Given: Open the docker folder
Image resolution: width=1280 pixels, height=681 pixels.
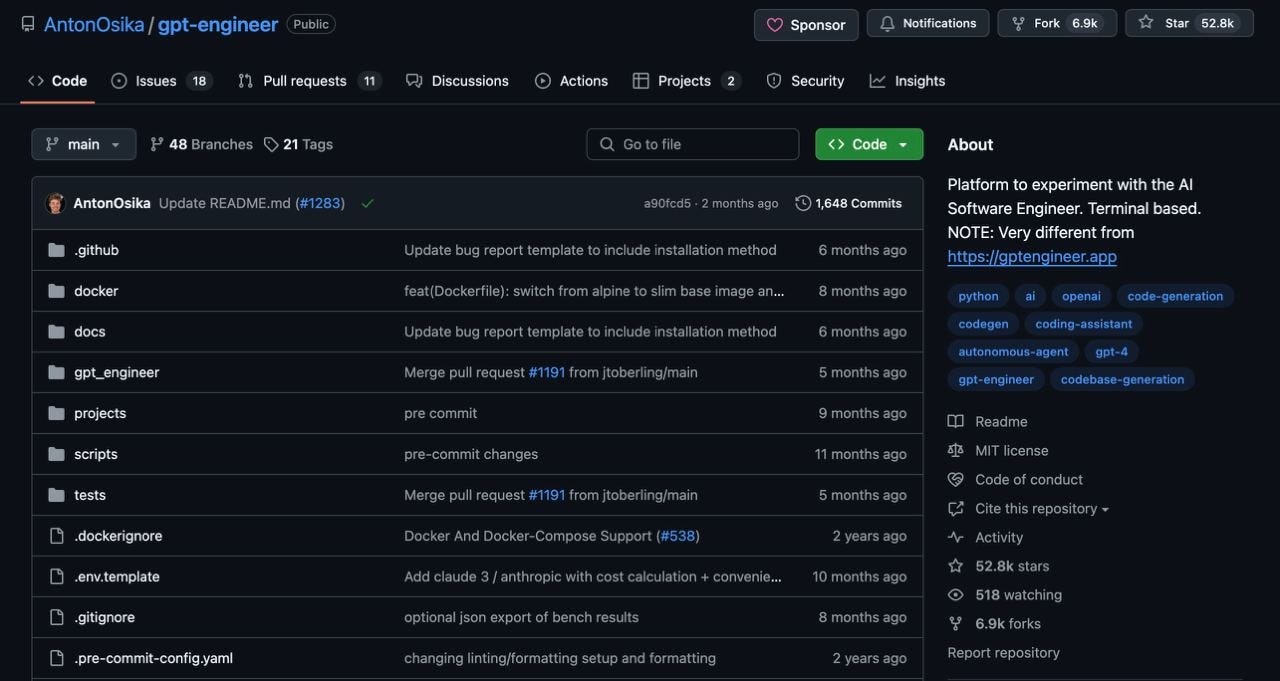Looking at the screenshot, I should point(96,291).
